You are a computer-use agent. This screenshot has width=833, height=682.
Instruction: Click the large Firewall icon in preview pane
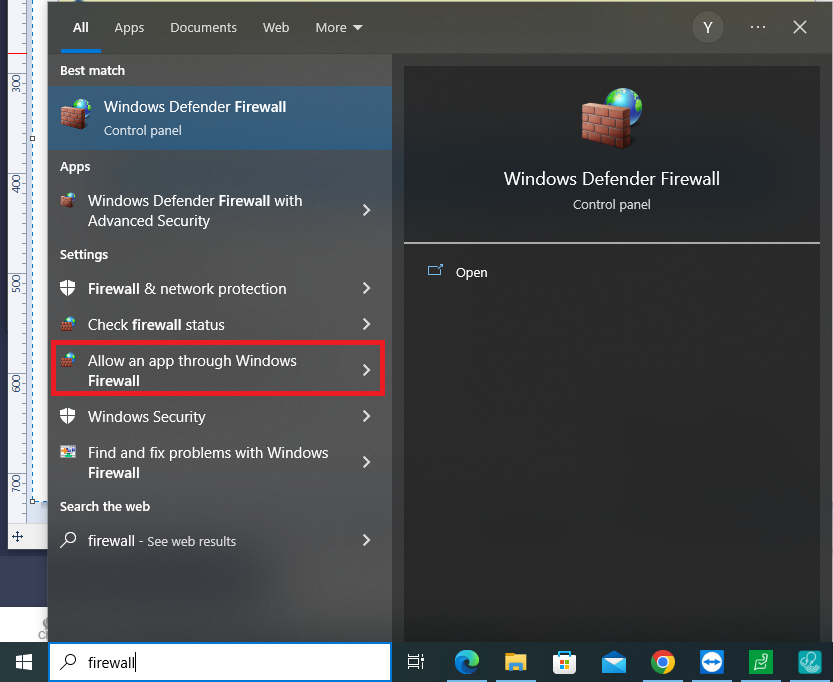pyautogui.click(x=611, y=118)
